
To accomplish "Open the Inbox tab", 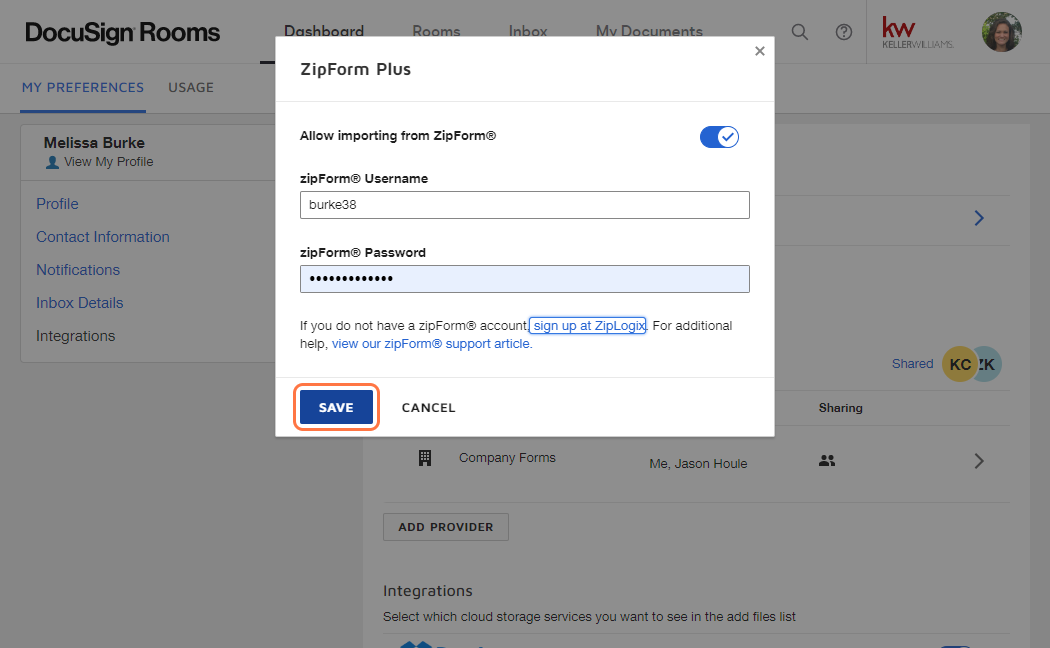I will pyautogui.click(x=528, y=31).
